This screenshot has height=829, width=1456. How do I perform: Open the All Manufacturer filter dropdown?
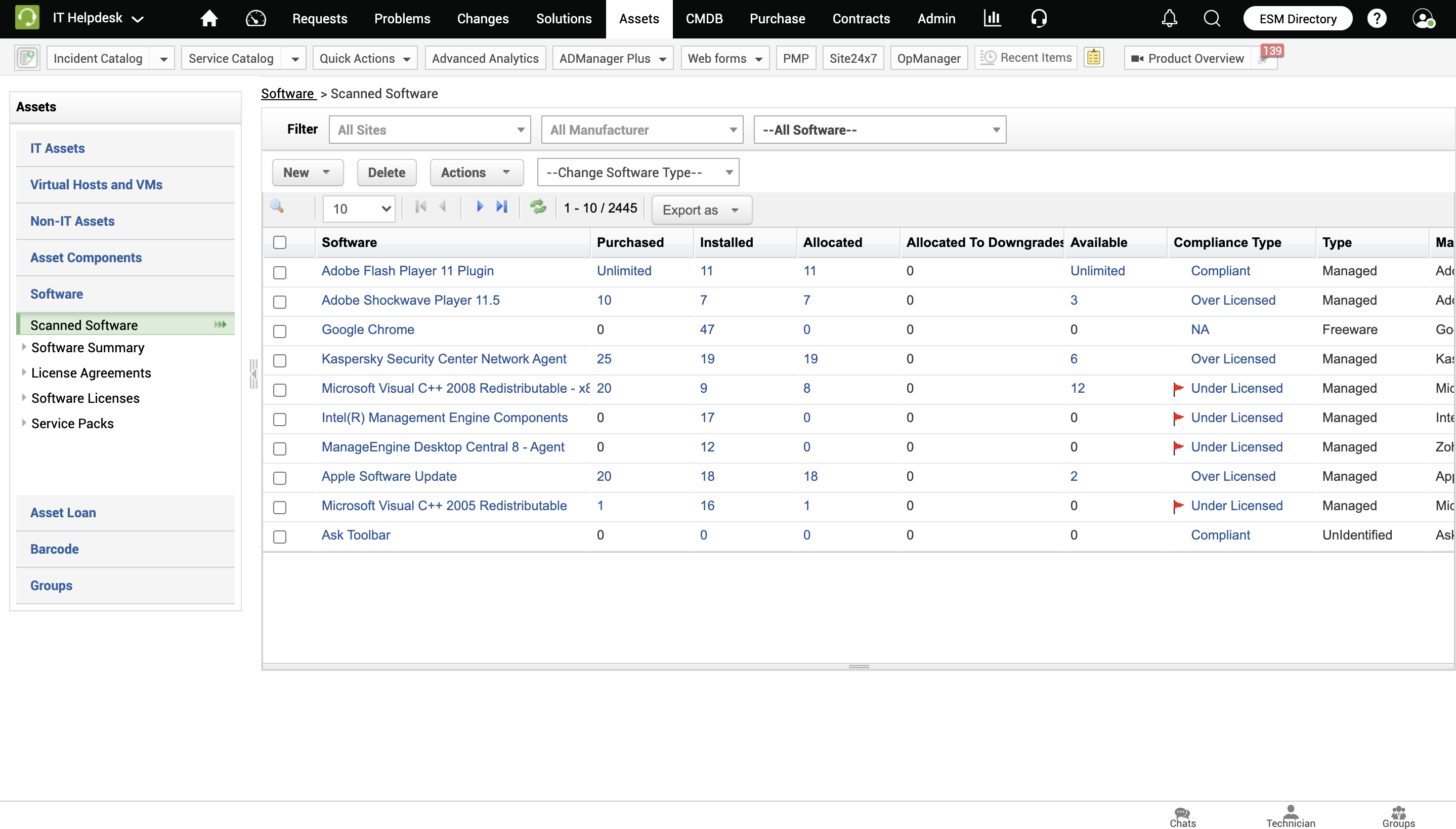pos(642,130)
